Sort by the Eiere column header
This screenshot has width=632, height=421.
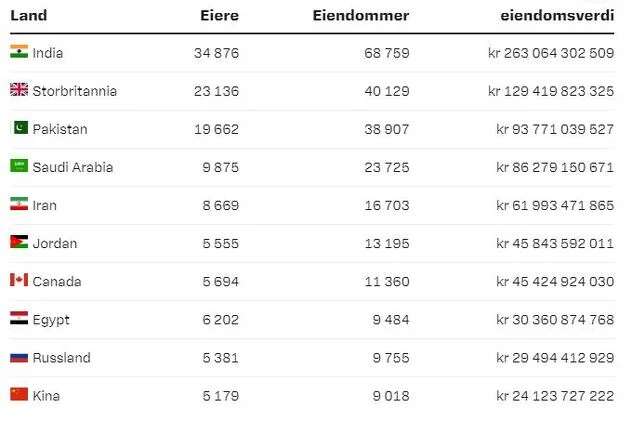(x=220, y=15)
